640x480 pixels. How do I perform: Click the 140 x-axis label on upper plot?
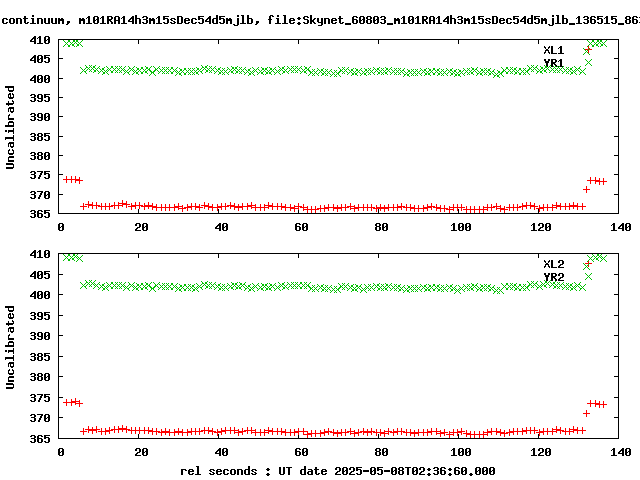coord(621,227)
